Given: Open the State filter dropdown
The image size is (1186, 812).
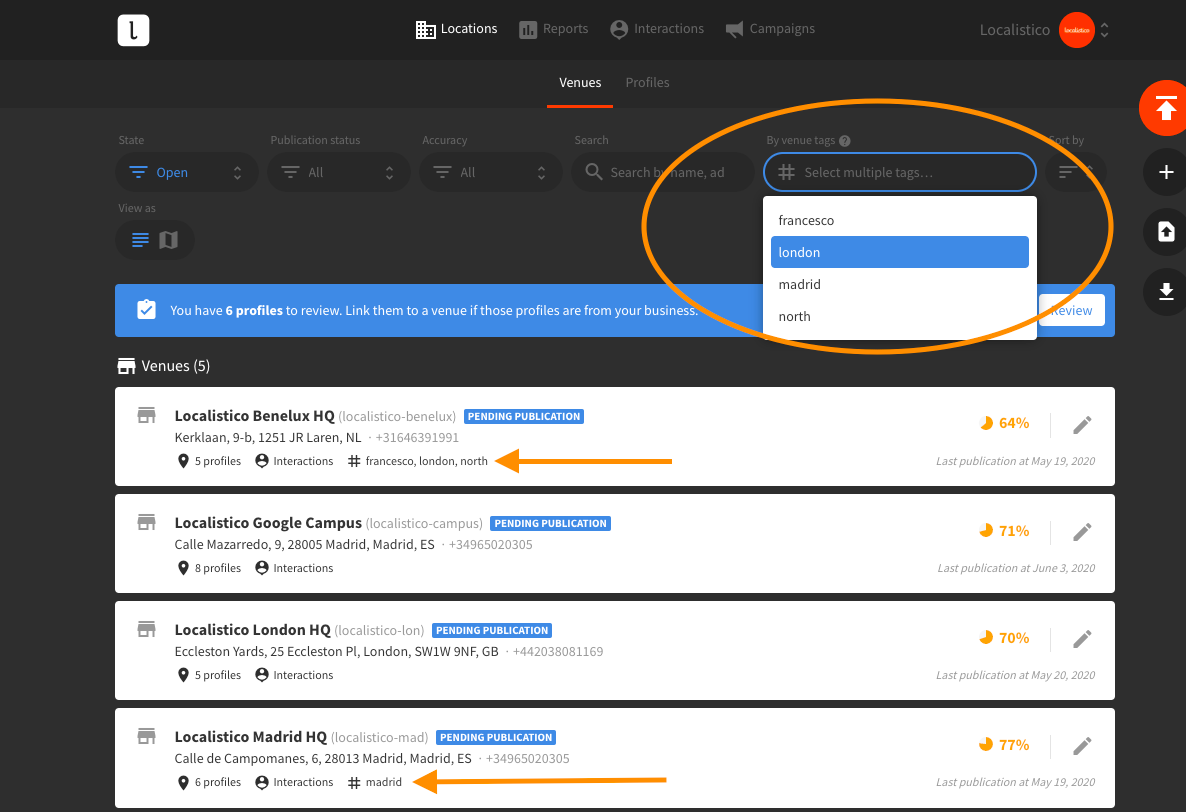Looking at the screenshot, I should click(x=187, y=172).
